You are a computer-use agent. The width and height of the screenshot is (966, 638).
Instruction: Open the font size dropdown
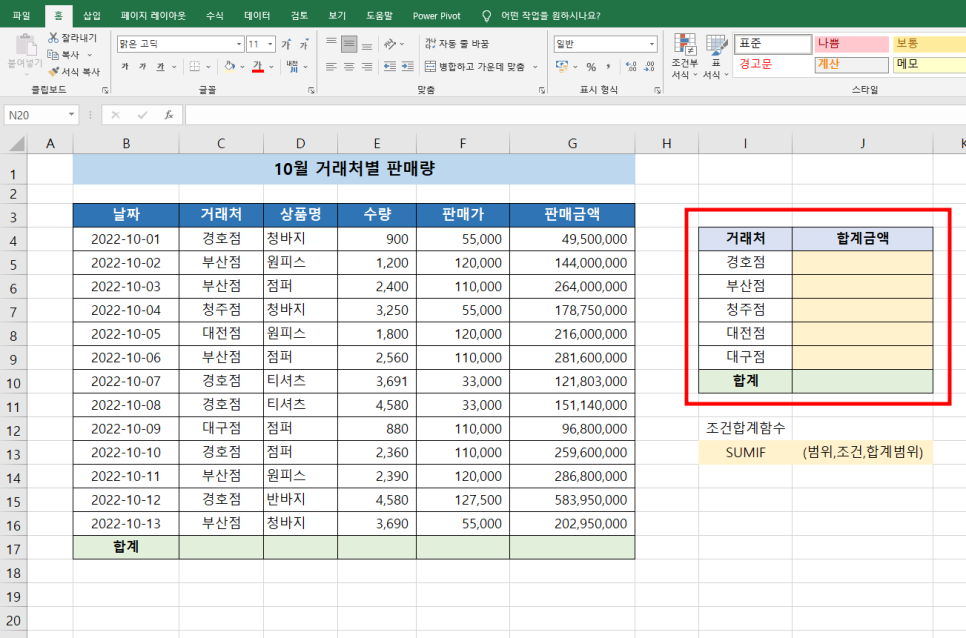click(x=270, y=44)
